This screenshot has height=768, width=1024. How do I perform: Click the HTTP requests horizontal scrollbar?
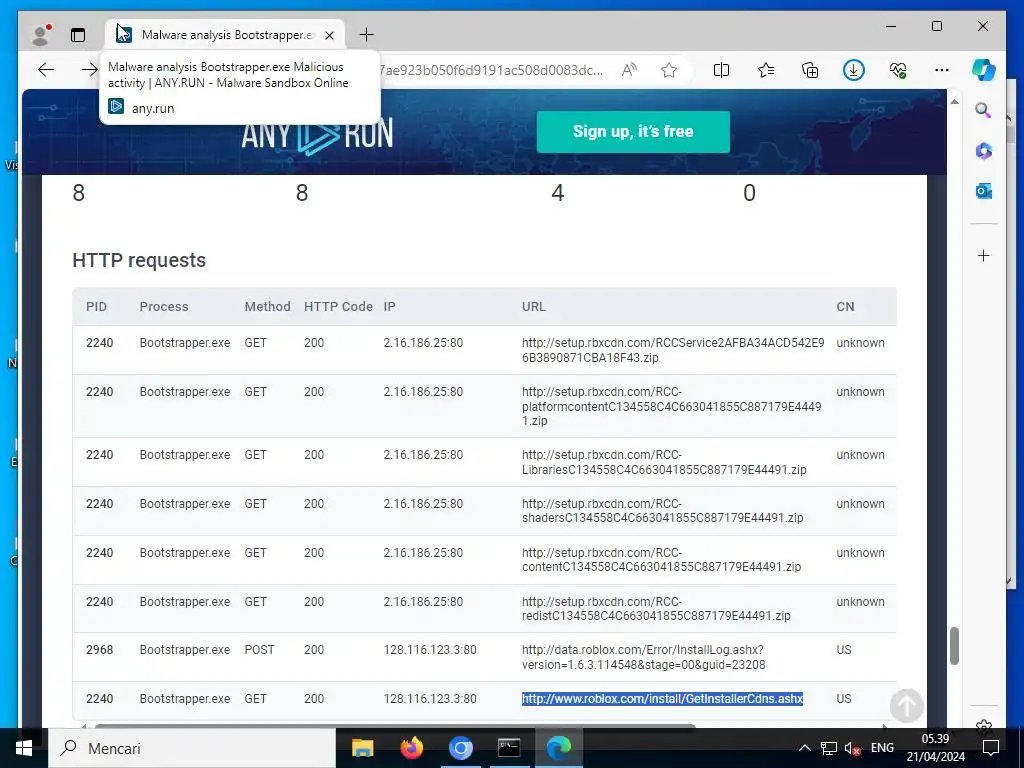pyautogui.click(x=395, y=725)
